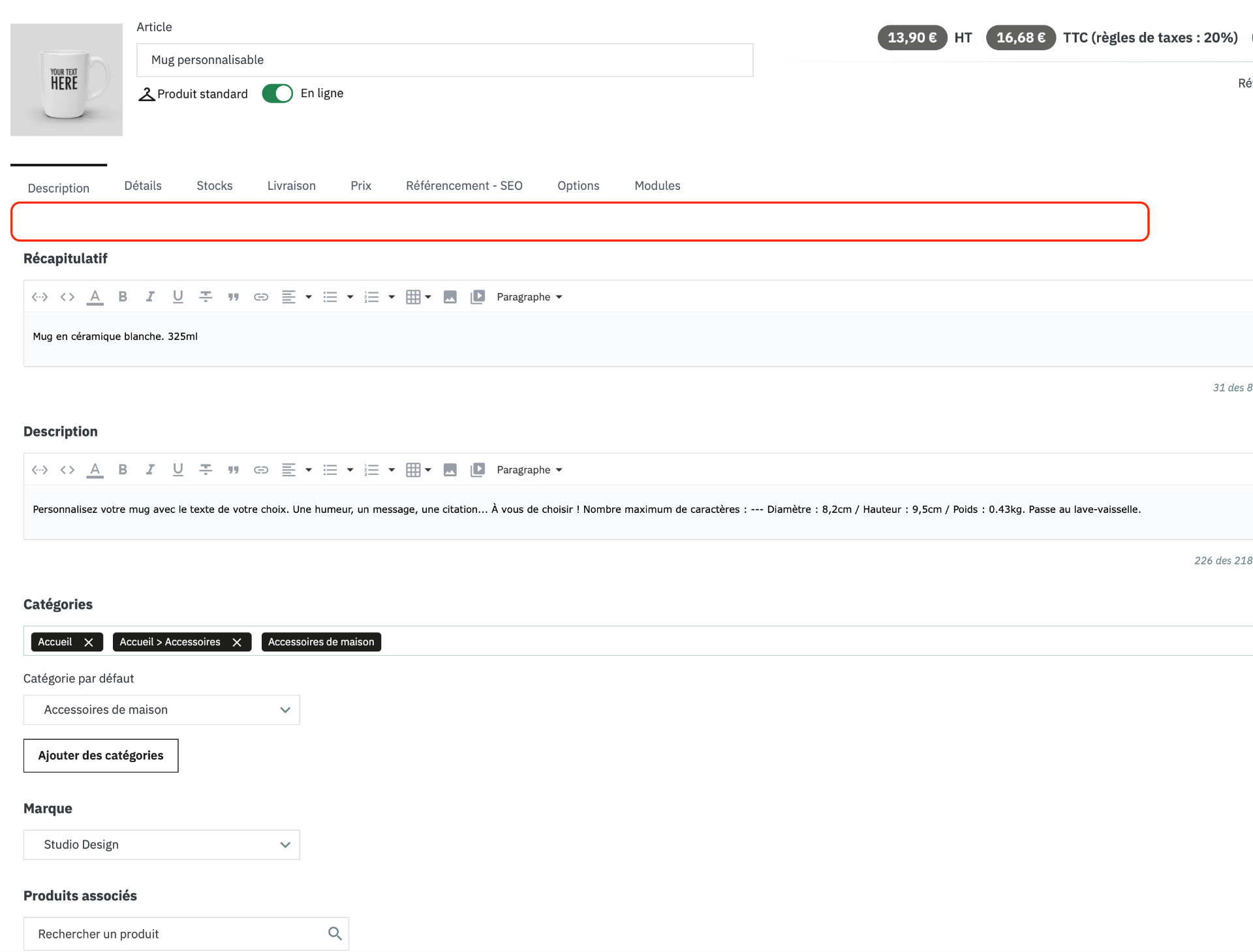
Task: Insert image in Description editor toolbar
Action: click(x=450, y=470)
